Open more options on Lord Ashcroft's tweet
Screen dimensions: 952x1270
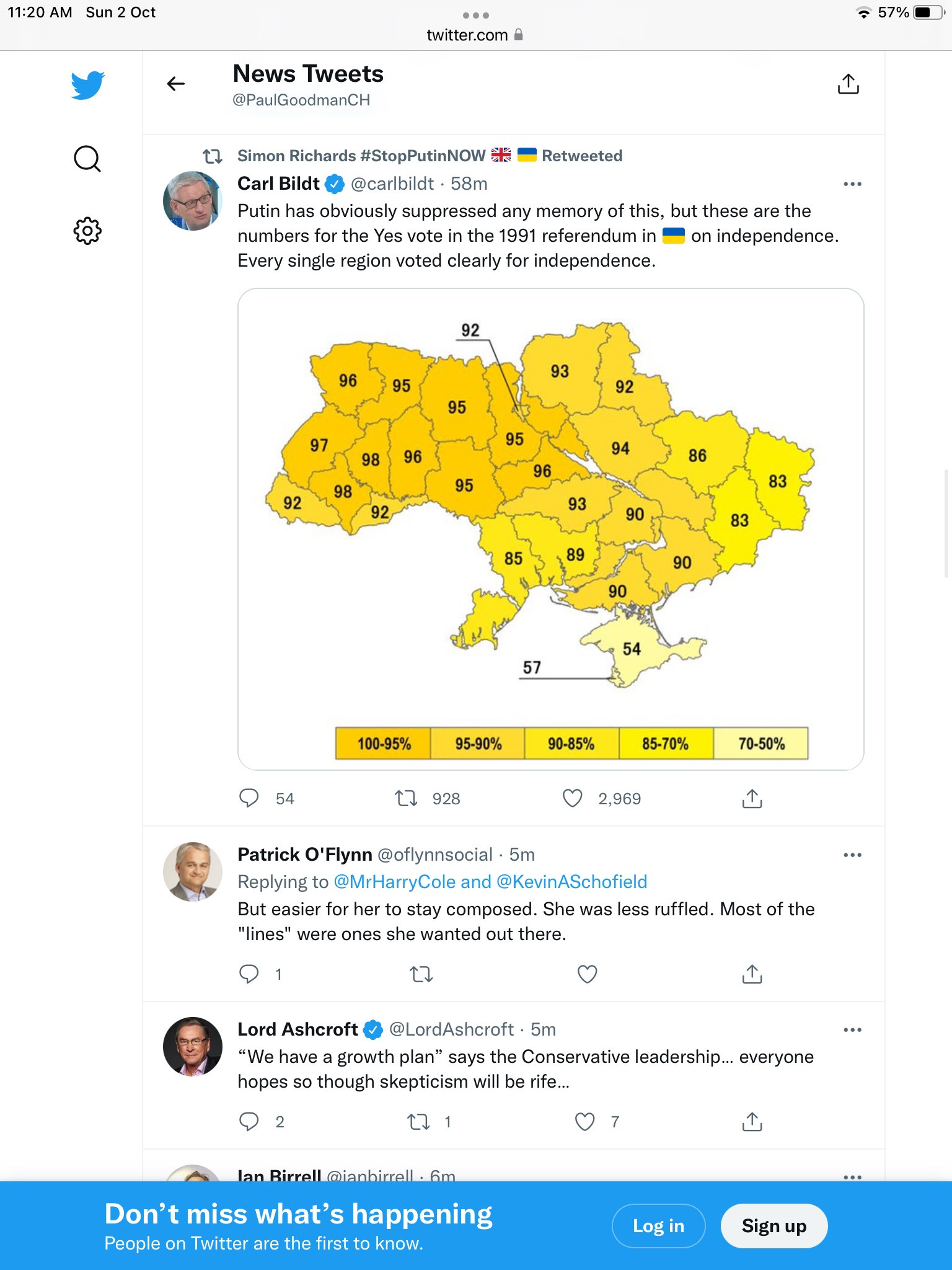[x=852, y=1030]
